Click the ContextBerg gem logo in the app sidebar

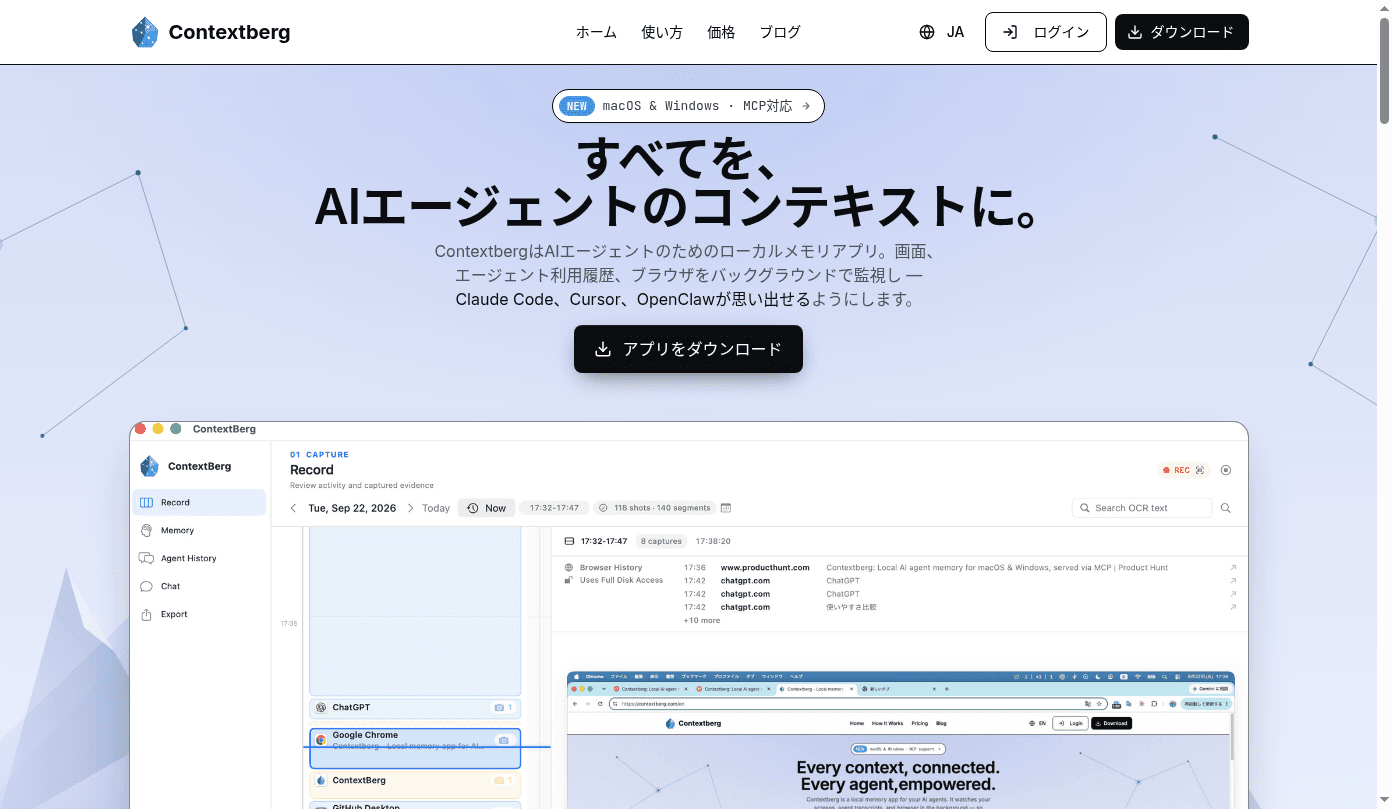click(149, 466)
